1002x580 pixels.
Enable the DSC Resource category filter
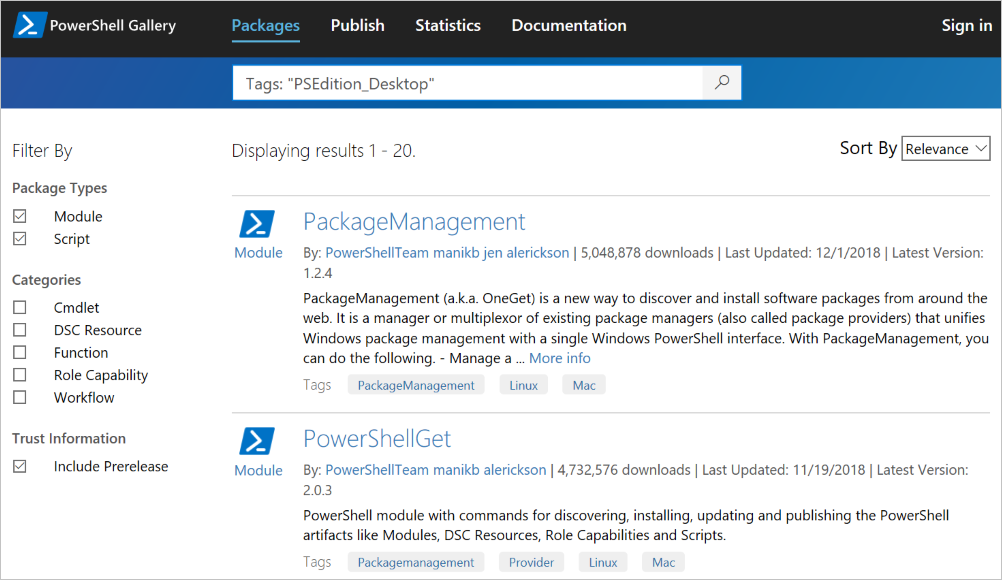tap(20, 329)
